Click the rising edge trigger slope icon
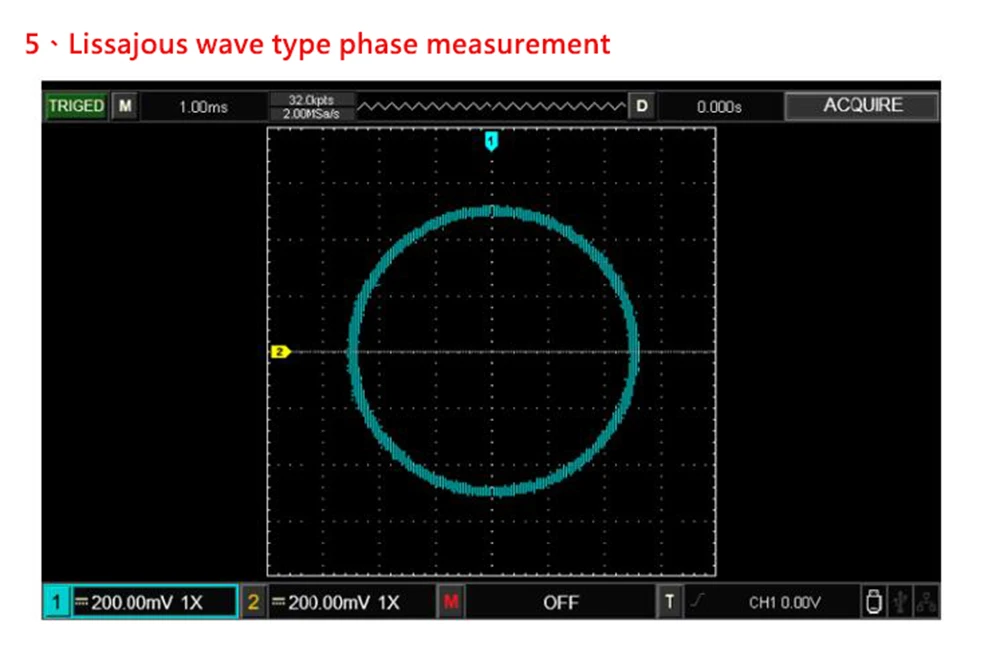Image resolution: width=1000 pixels, height=651 pixels. pyautogui.click(x=698, y=601)
